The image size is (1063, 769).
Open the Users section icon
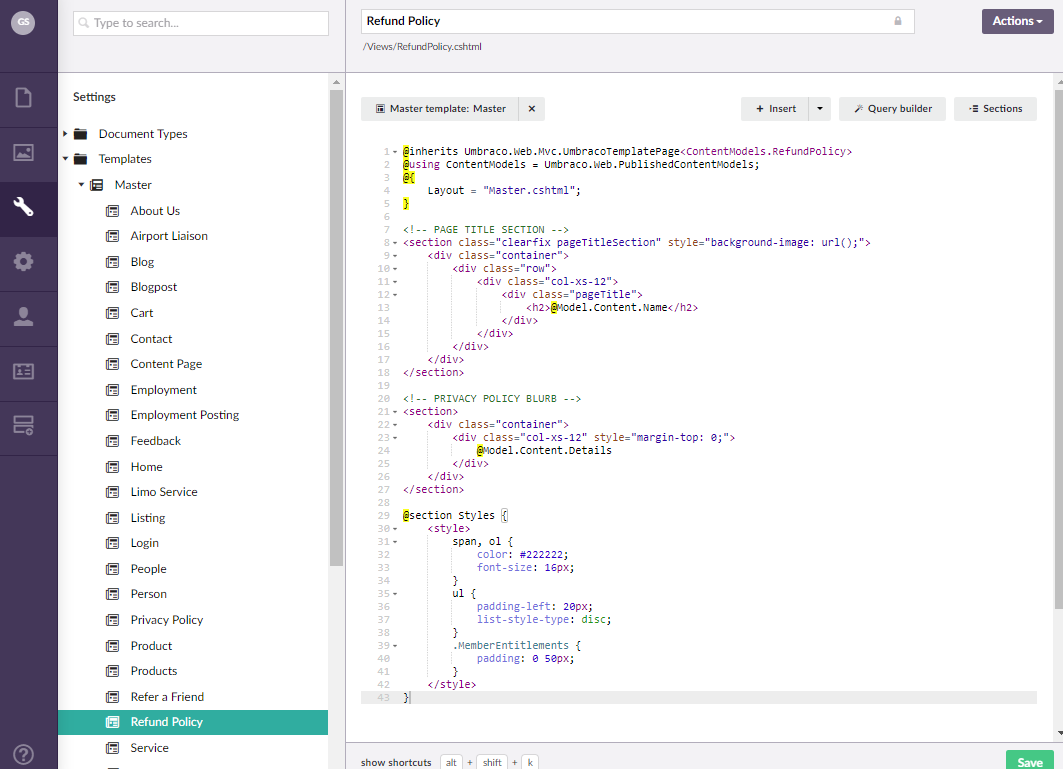pyautogui.click(x=23, y=317)
